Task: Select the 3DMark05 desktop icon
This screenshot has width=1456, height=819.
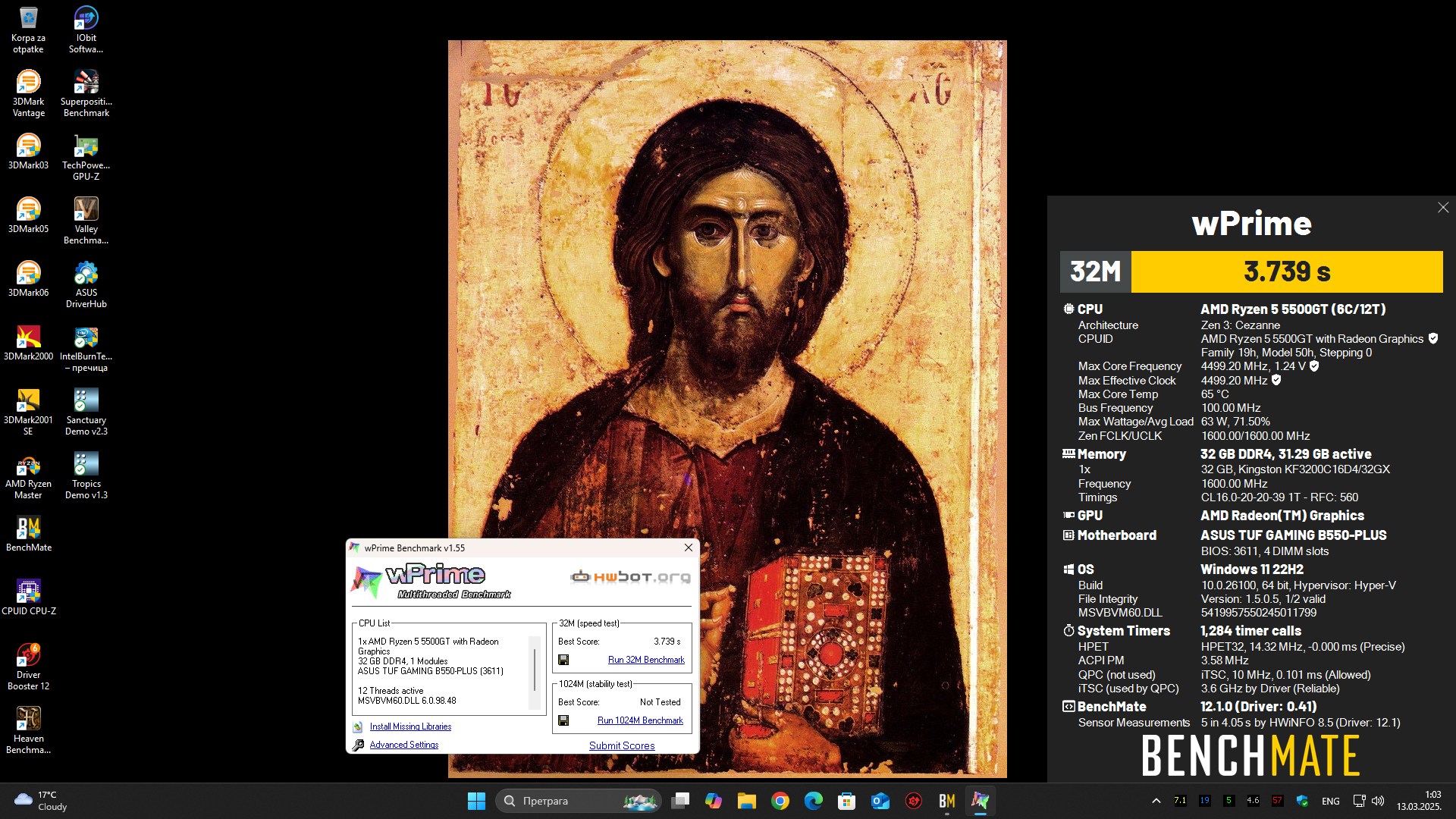Action: click(x=28, y=215)
